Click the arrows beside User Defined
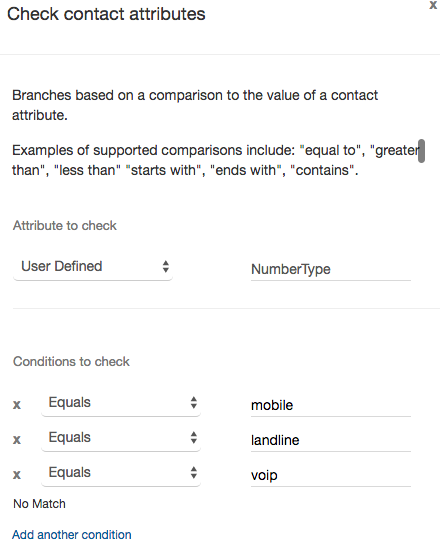 click(166, 267)
